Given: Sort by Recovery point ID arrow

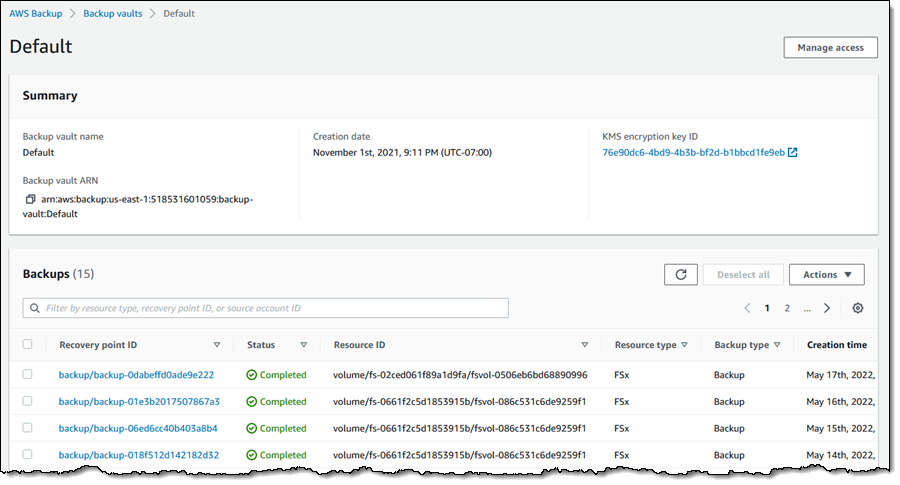Looking at the screenshot, I should click(217, 345).
